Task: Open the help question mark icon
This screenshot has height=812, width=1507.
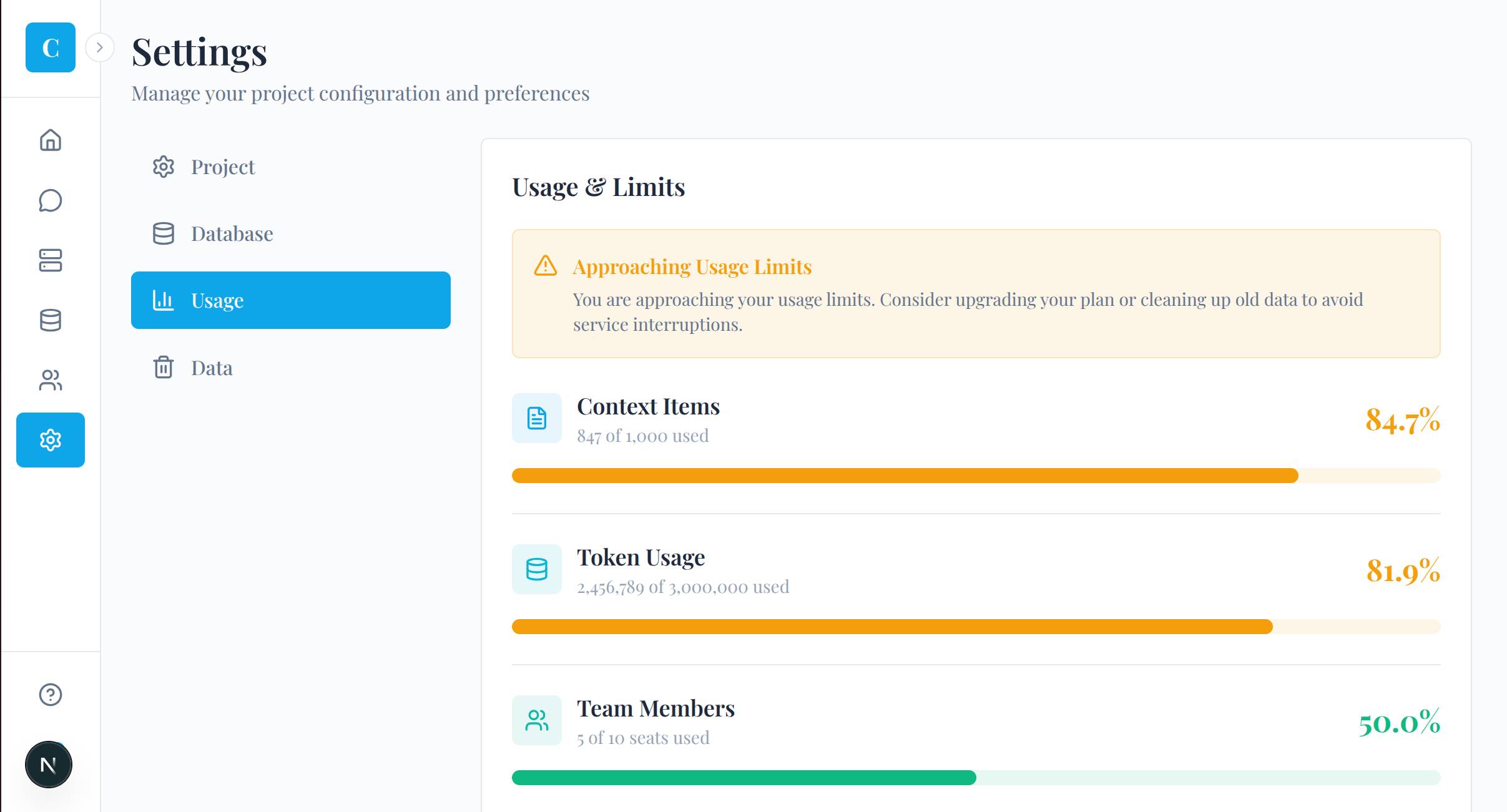Action: [51, 695]
